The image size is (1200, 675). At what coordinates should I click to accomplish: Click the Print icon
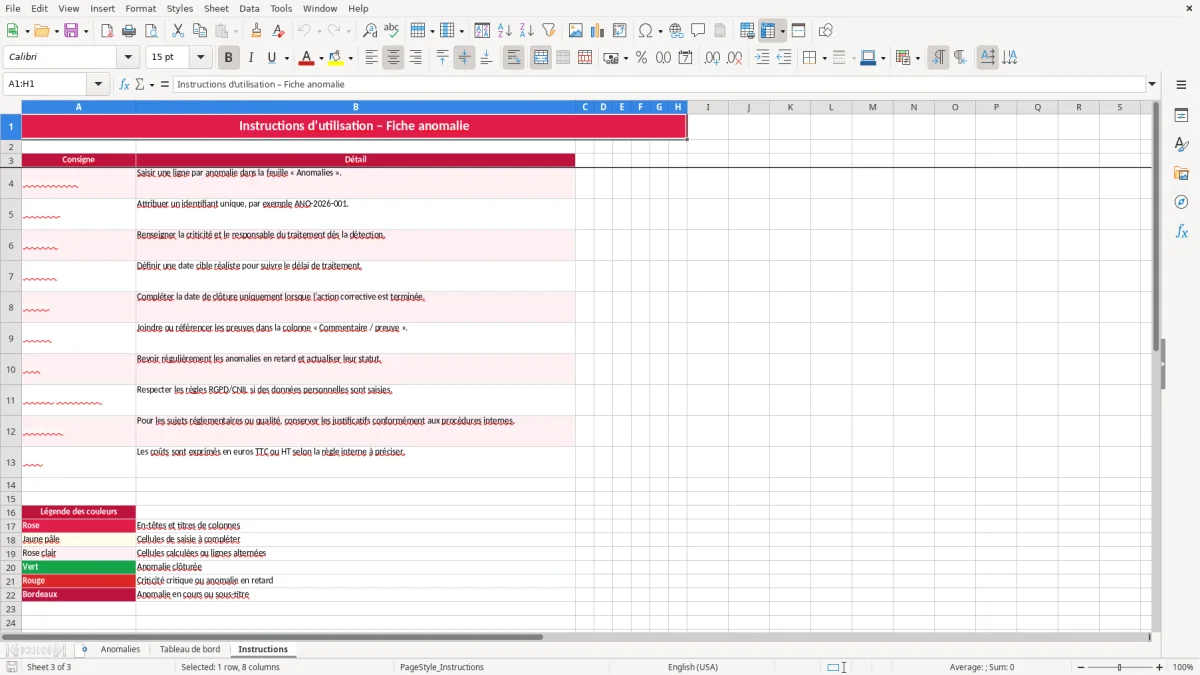pyautogui.click(x=128, y=31)
